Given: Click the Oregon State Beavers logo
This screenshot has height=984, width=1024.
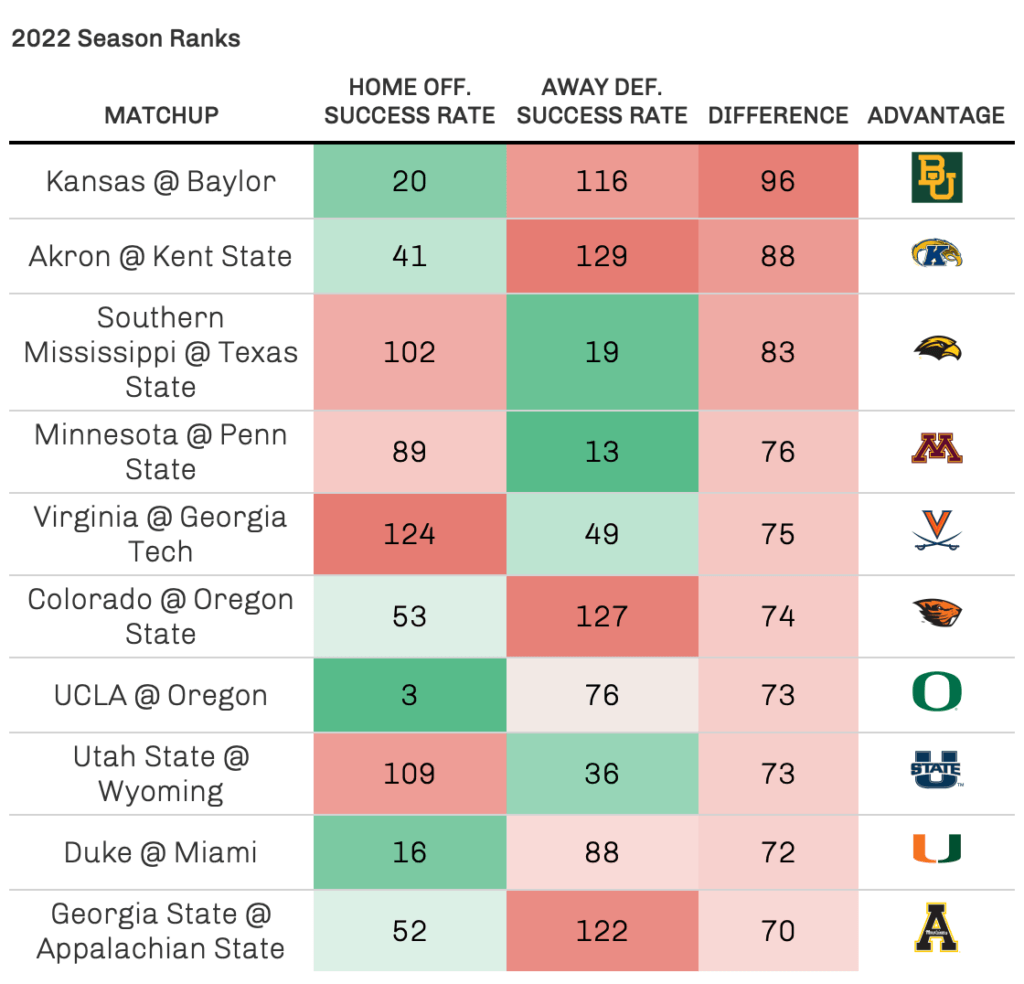Looking at the screenshot, I should (936, 614).
